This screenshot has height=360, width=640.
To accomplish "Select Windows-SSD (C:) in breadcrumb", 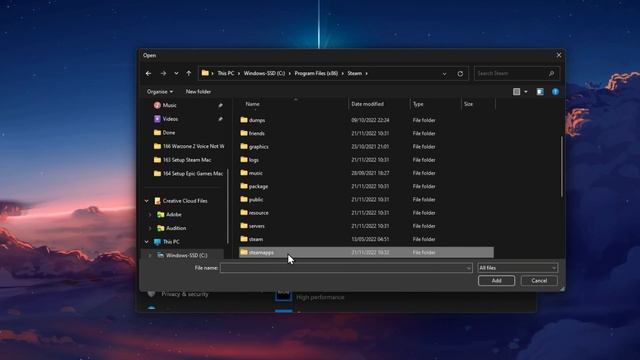I will pos(264,73).
